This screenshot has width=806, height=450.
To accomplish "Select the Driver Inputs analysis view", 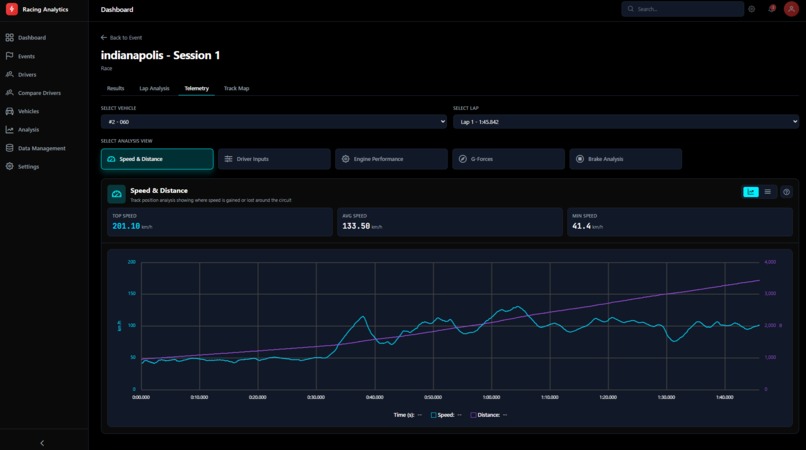I will 274,159.
